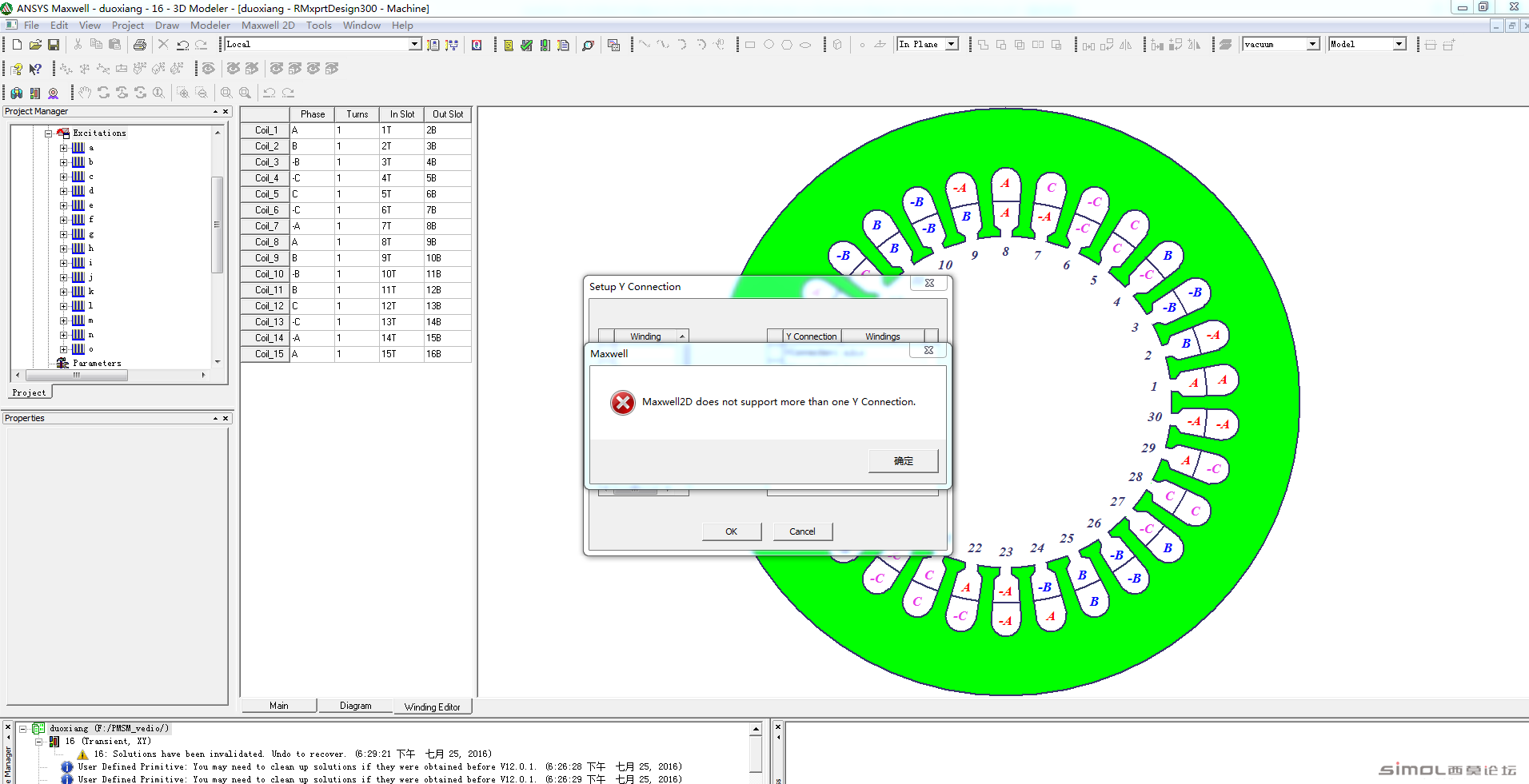This screenshot has width=1529, height=784.
Task: Click the Pan hand tool
Action: tap(85, 93)
